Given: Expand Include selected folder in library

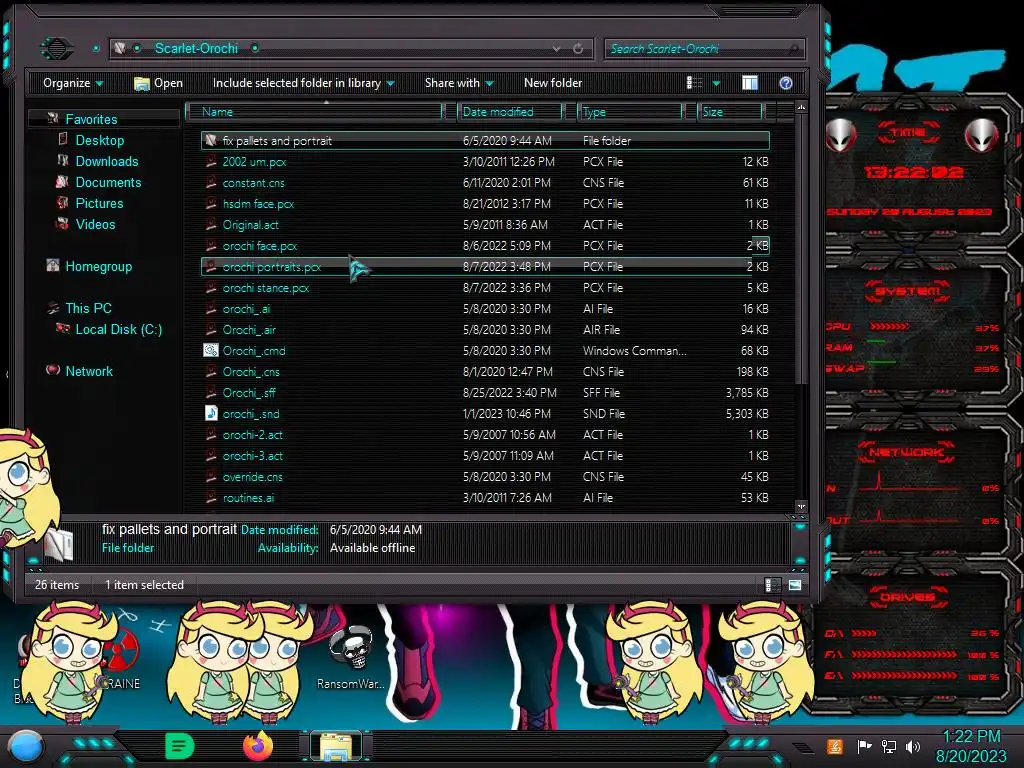Looking at the screenshot, I should pyautogui.click(x=304, y=83).
